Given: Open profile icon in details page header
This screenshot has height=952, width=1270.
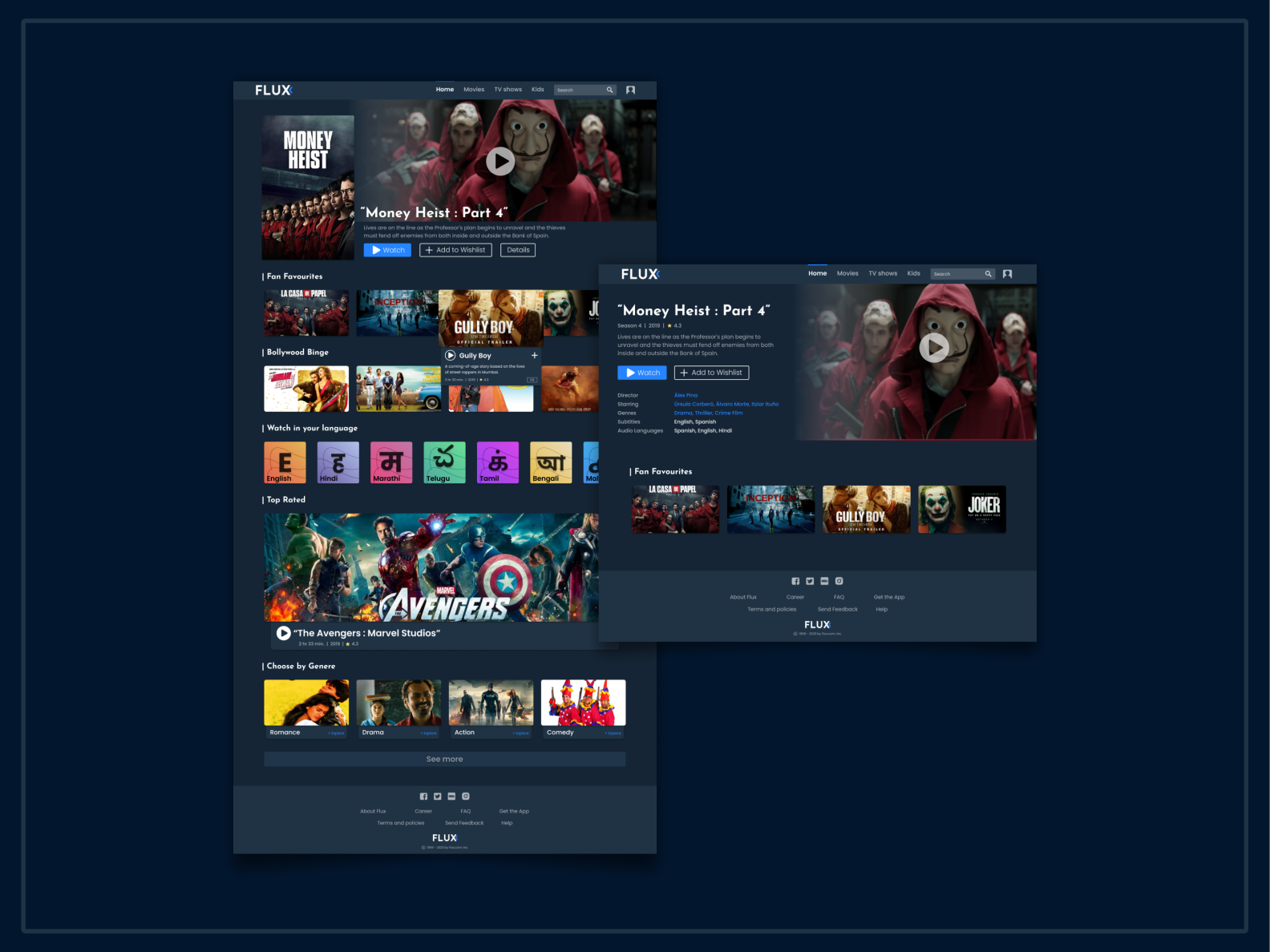Looking at the screenshot, I should (1008, 274).
